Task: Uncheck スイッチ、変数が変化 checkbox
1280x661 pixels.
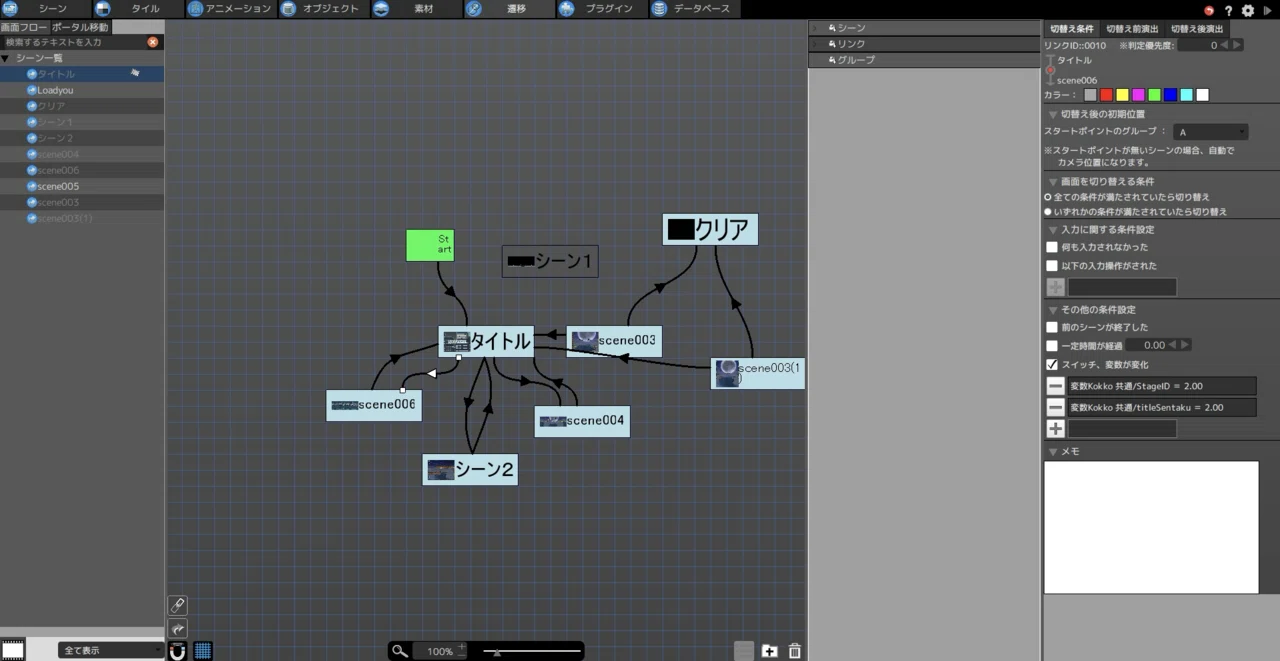Action: (x=1051, y=365)
